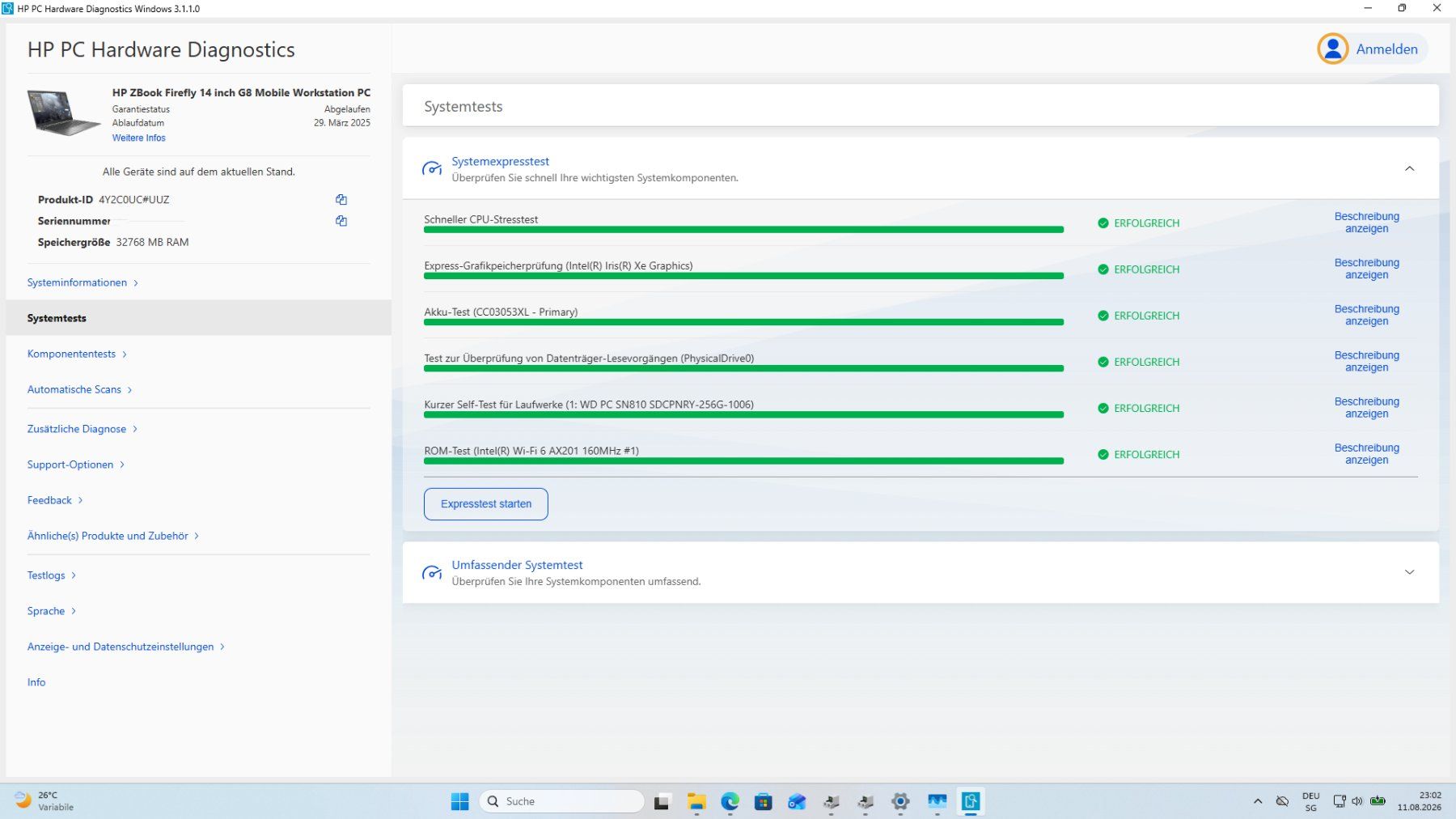Click the ZBook laptop thumbnail image
1456x819 pixels.
64,112
